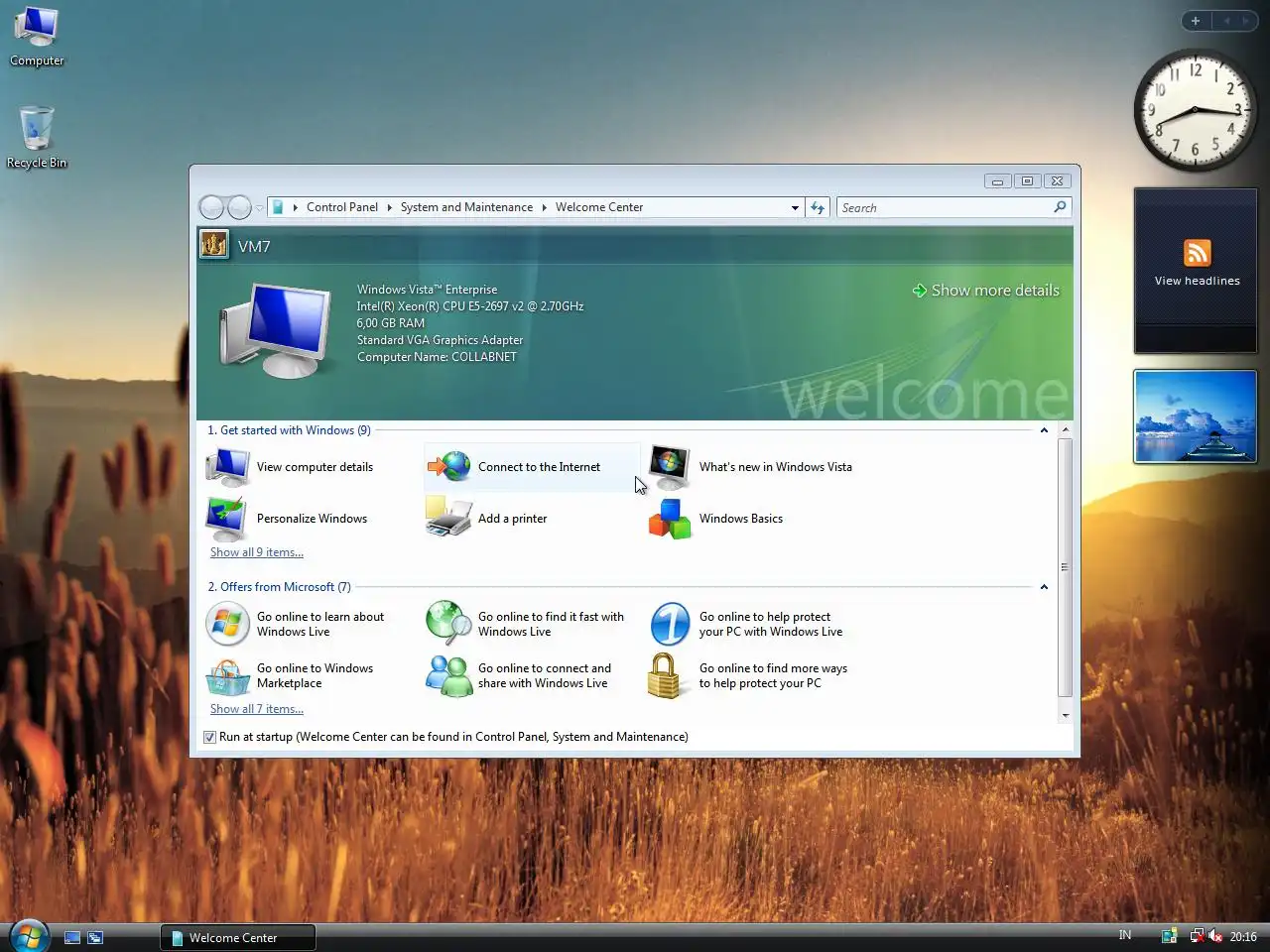Click the Connect to the Internet globe icon

pos(449,466)
